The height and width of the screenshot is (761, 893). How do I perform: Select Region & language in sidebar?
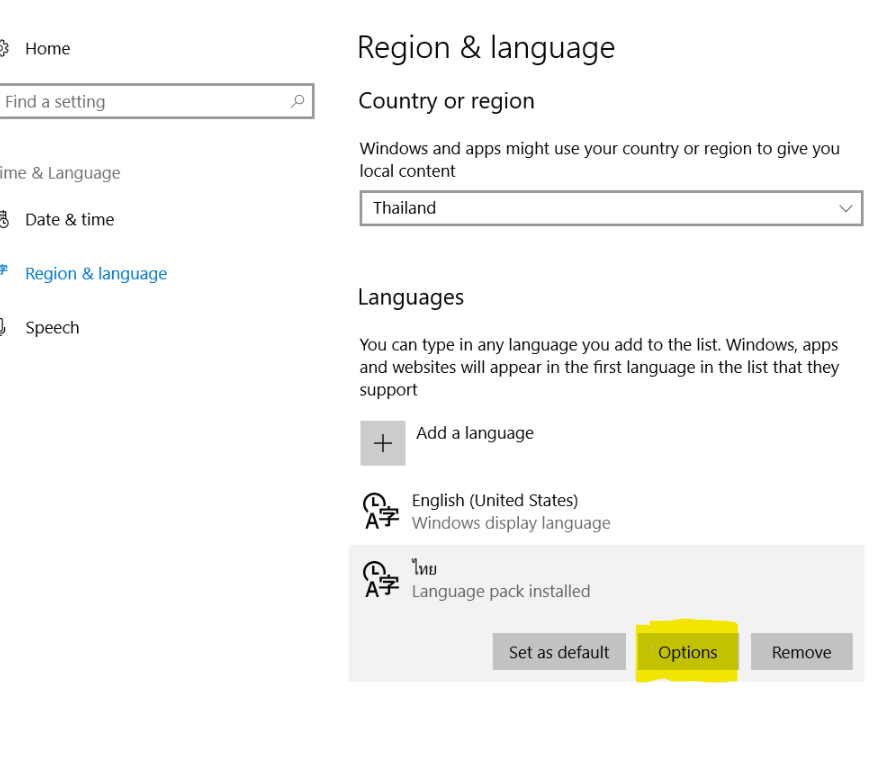point(96,273)
